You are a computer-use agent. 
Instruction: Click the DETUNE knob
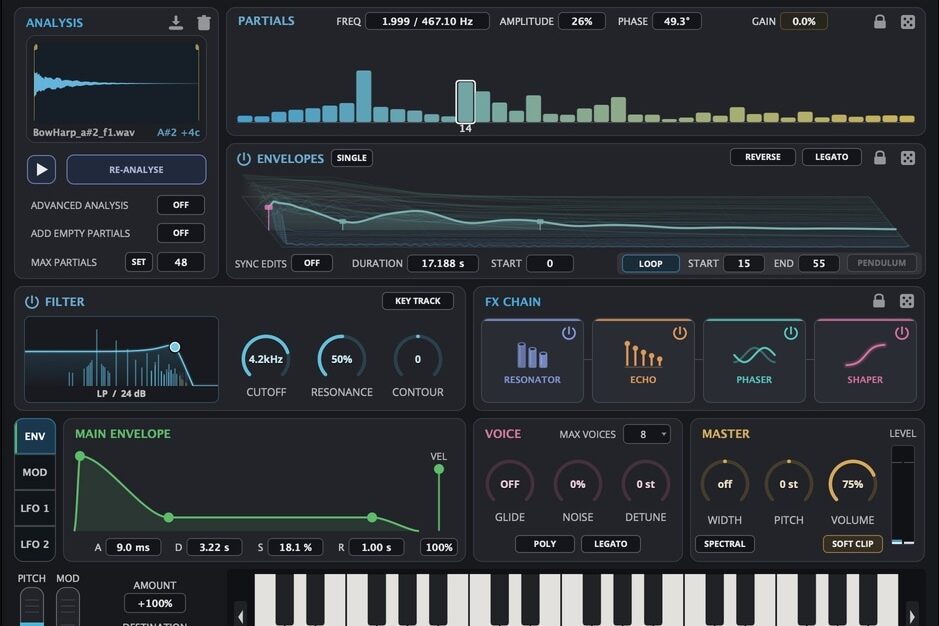[645, 484]
